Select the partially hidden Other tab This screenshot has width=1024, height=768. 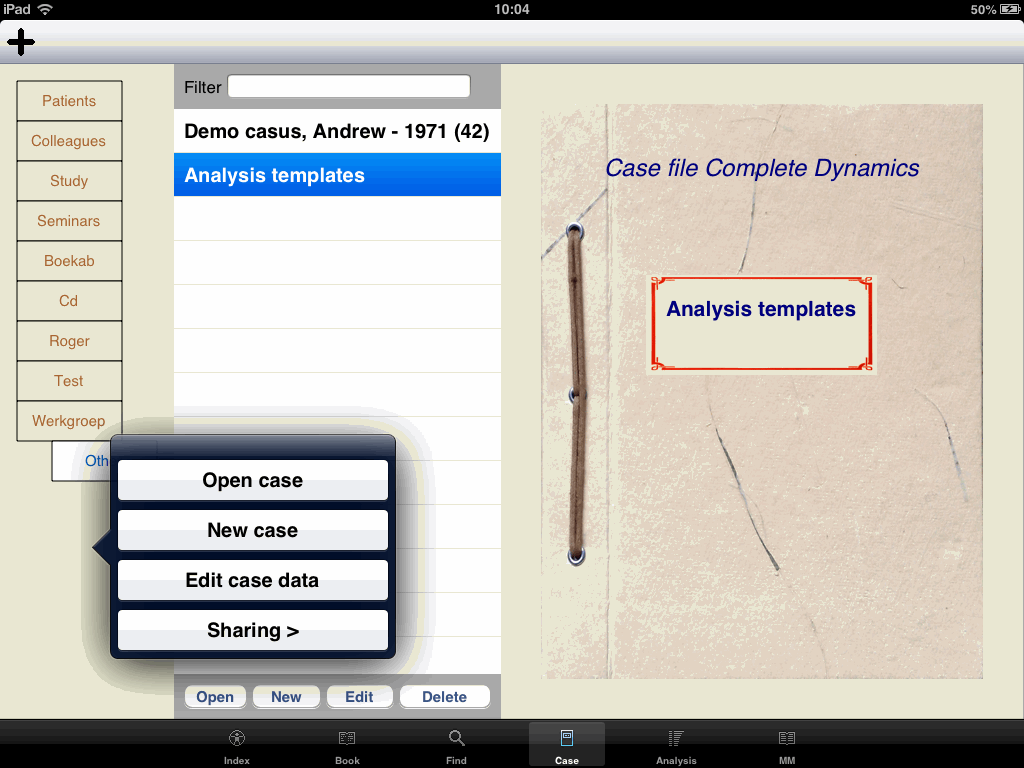81,461
